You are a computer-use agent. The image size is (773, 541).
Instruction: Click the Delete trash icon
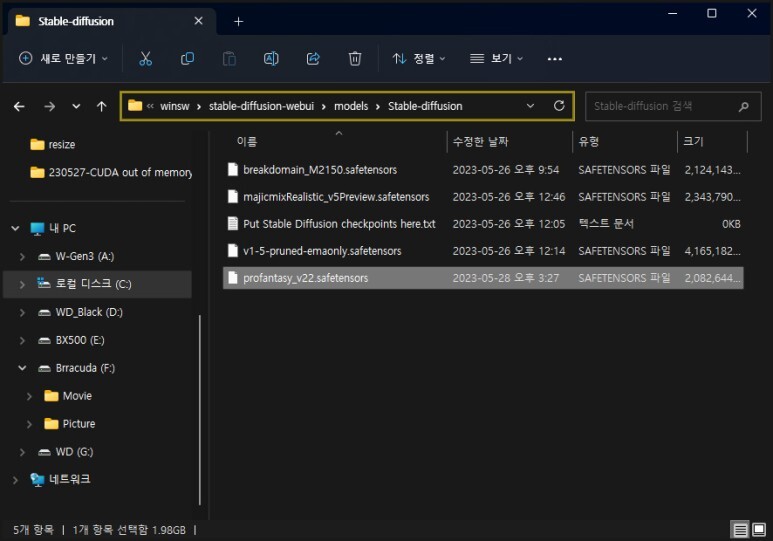355,59
